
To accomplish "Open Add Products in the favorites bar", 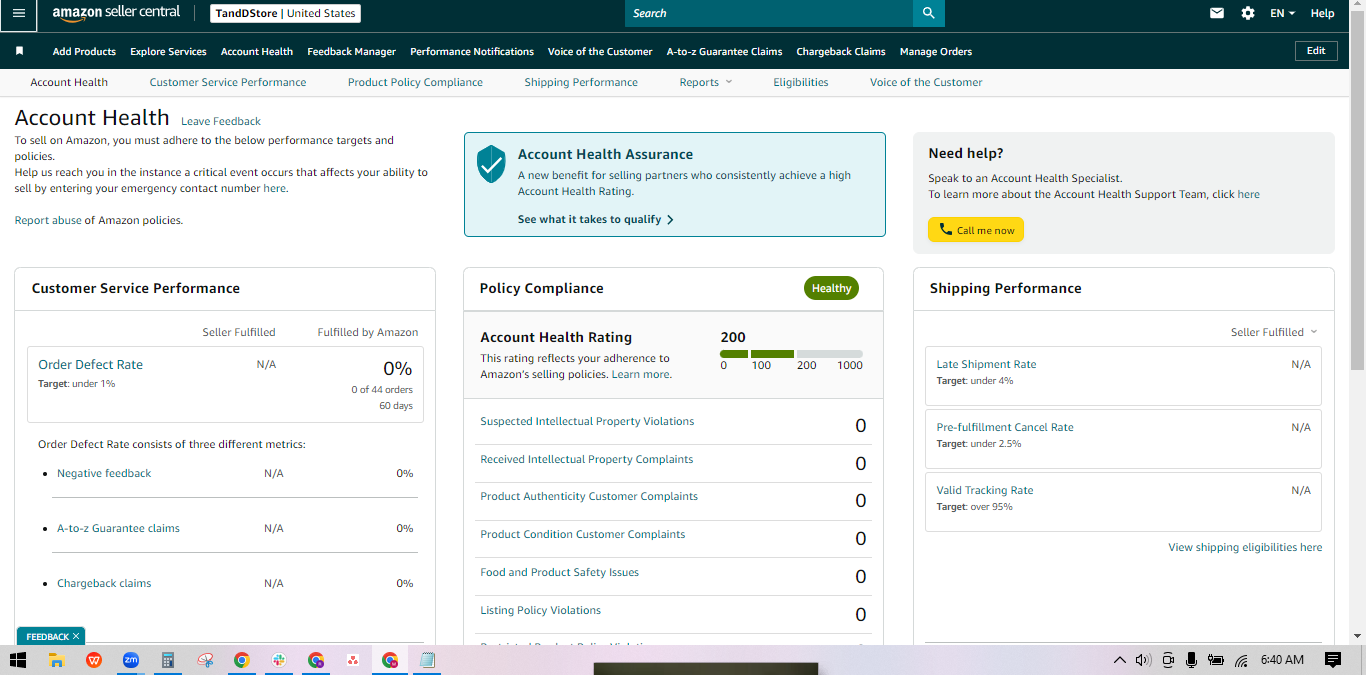I will (84, 51).
